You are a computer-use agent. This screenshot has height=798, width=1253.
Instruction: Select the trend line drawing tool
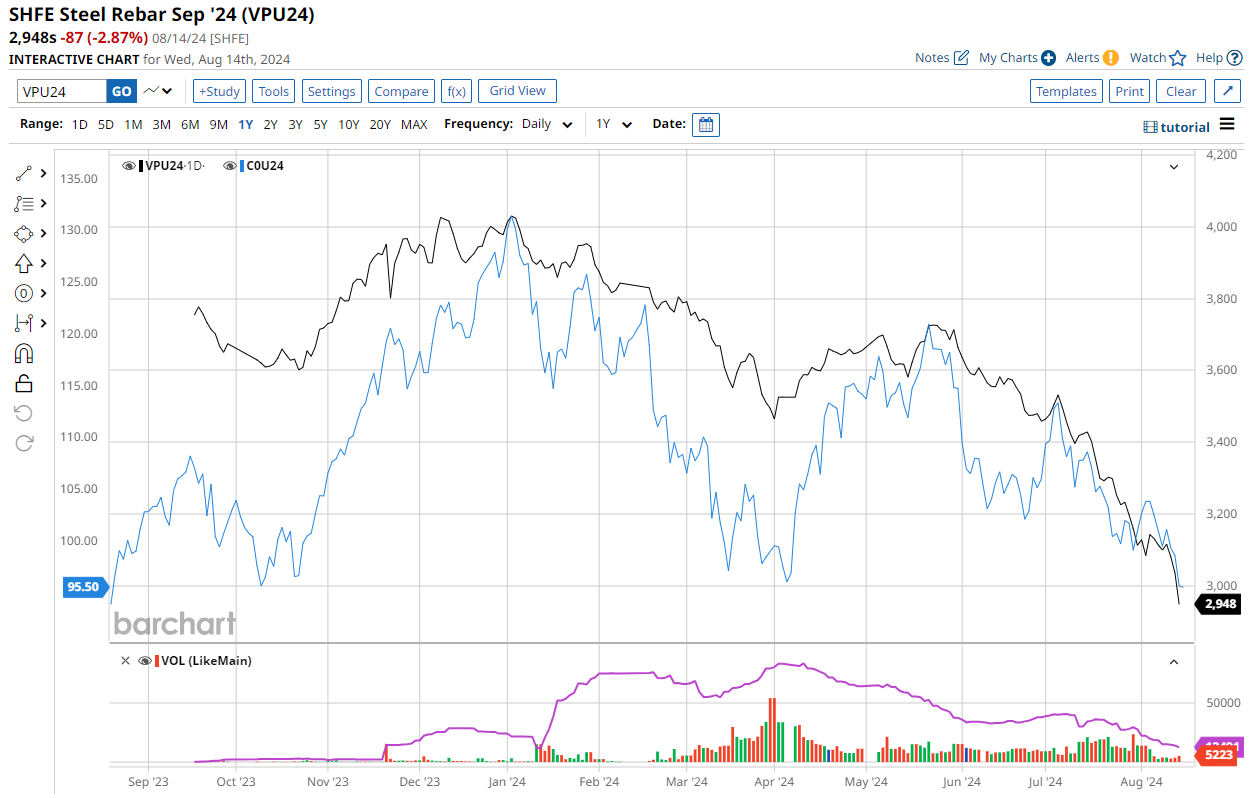tap(24, 173)
